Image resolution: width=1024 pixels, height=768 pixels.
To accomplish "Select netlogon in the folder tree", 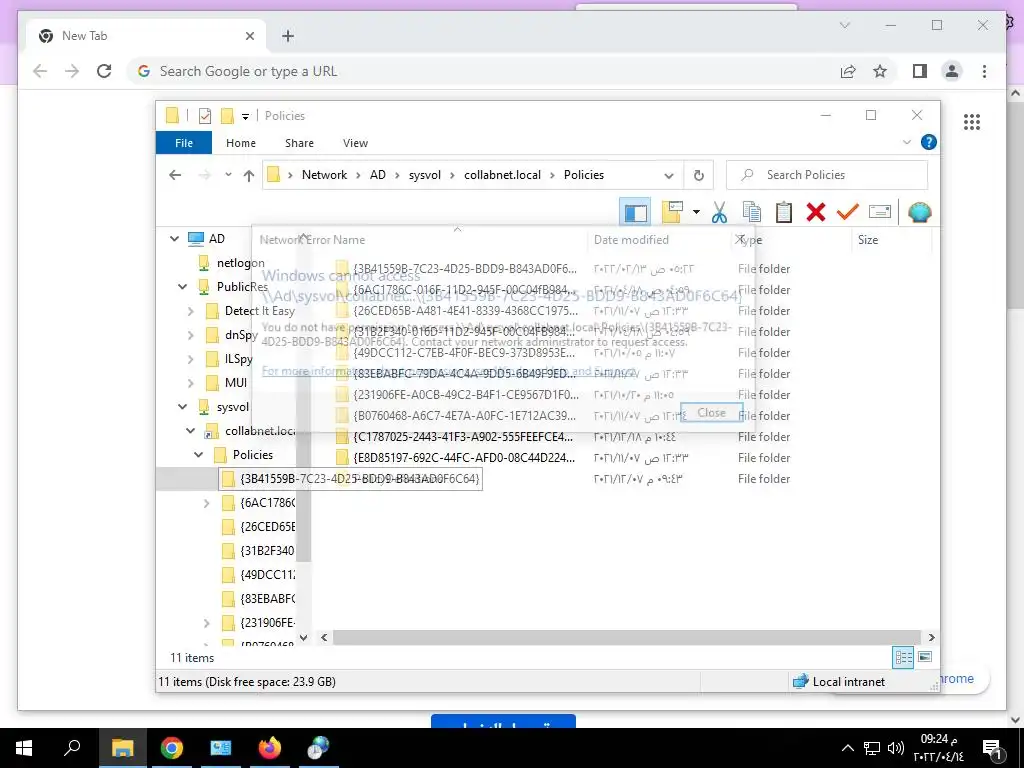I will tap(240, 263).
